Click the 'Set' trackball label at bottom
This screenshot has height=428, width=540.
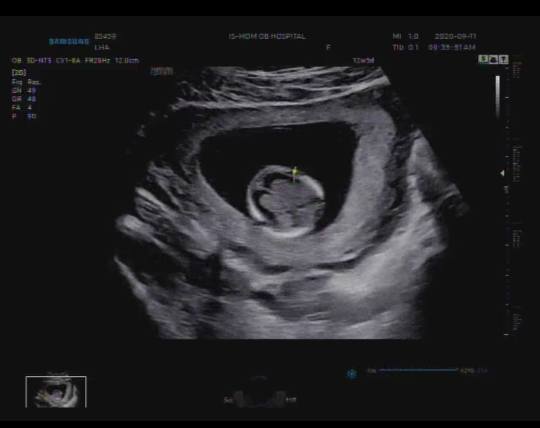228,400
